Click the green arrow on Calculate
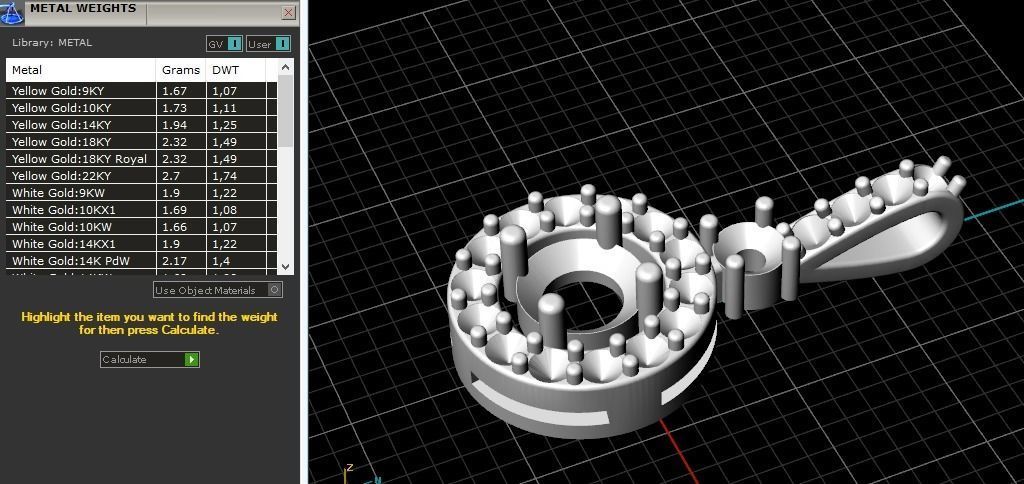This screenshot has width=1024, height=484. pyautogui.click(x=191, y=359)
